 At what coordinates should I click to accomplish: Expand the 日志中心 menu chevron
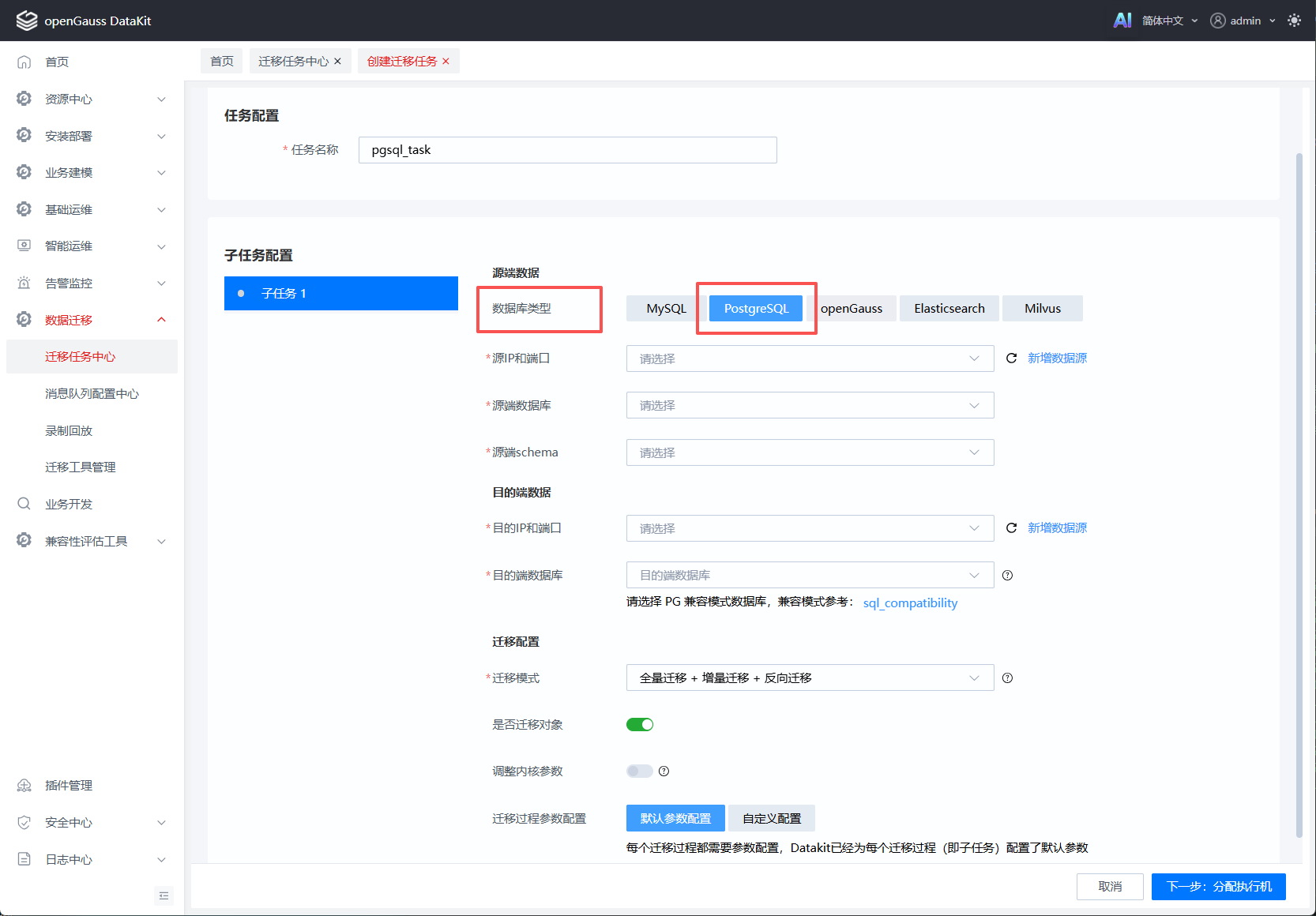[x=161, y=860]
